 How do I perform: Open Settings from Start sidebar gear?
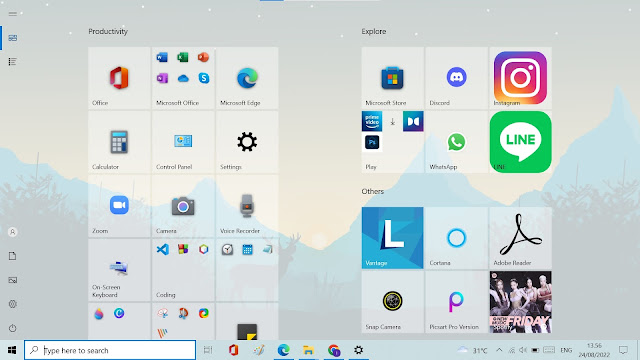click(x=13, y=304)
